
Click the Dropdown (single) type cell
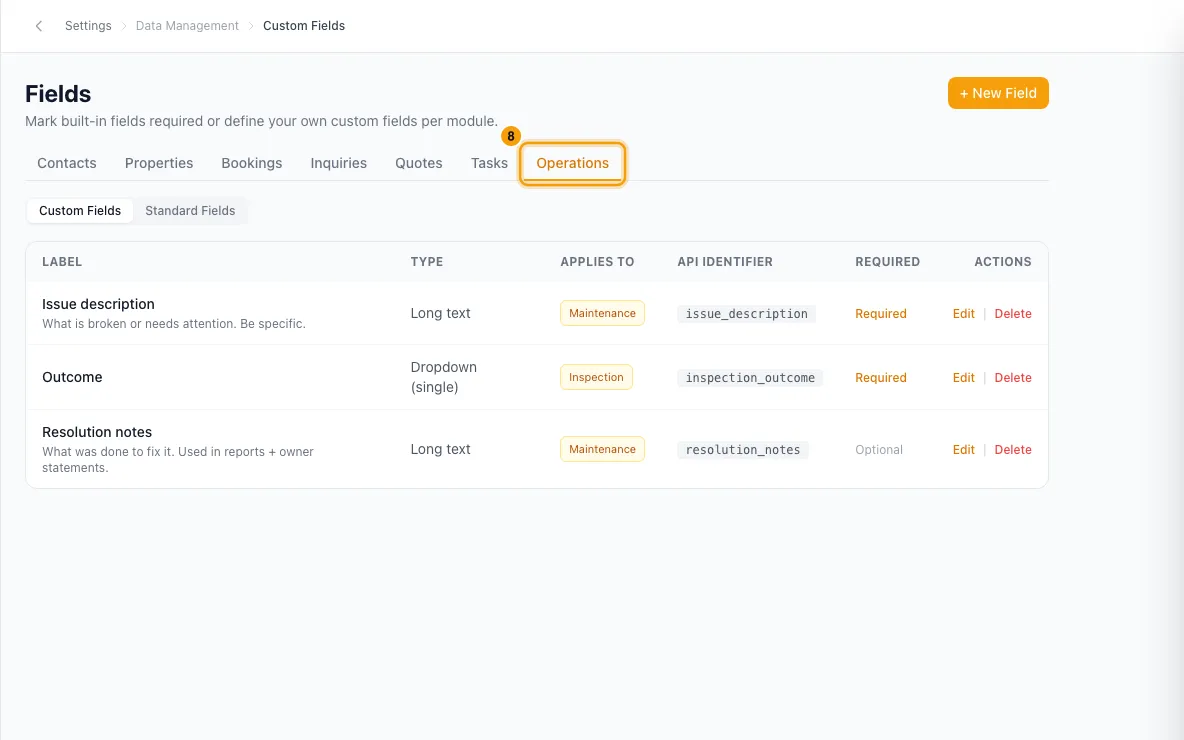coord(443,378)
